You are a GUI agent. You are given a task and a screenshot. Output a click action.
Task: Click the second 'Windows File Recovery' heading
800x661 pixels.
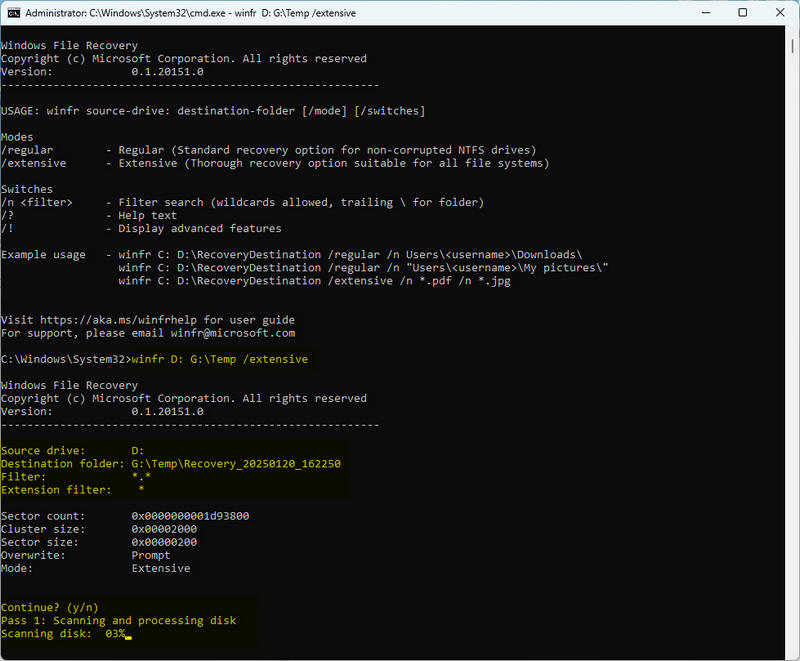69,385
